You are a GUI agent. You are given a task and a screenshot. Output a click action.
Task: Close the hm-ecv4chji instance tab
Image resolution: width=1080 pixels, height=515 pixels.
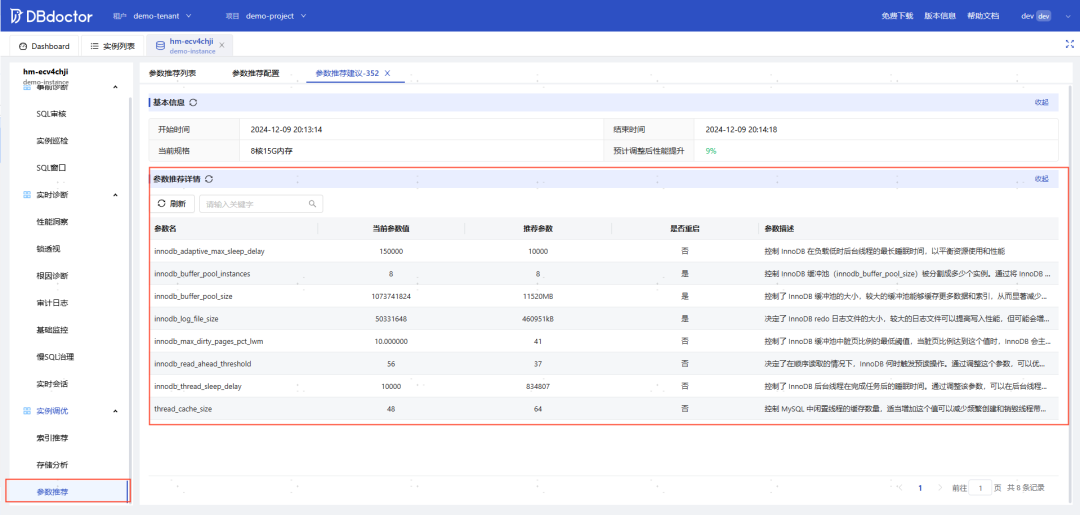(x=222, y=45)
